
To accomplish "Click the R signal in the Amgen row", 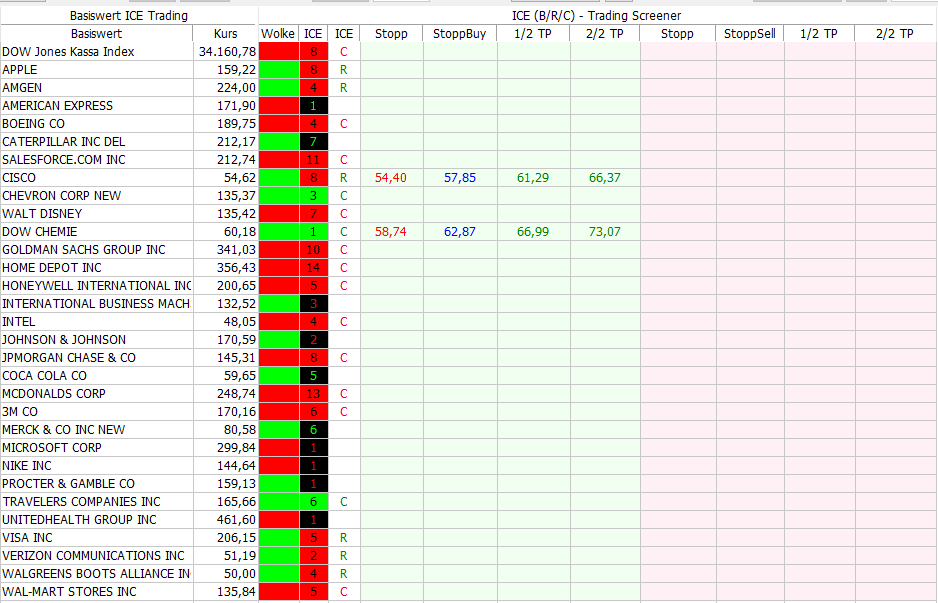I will tap(343, 88).
